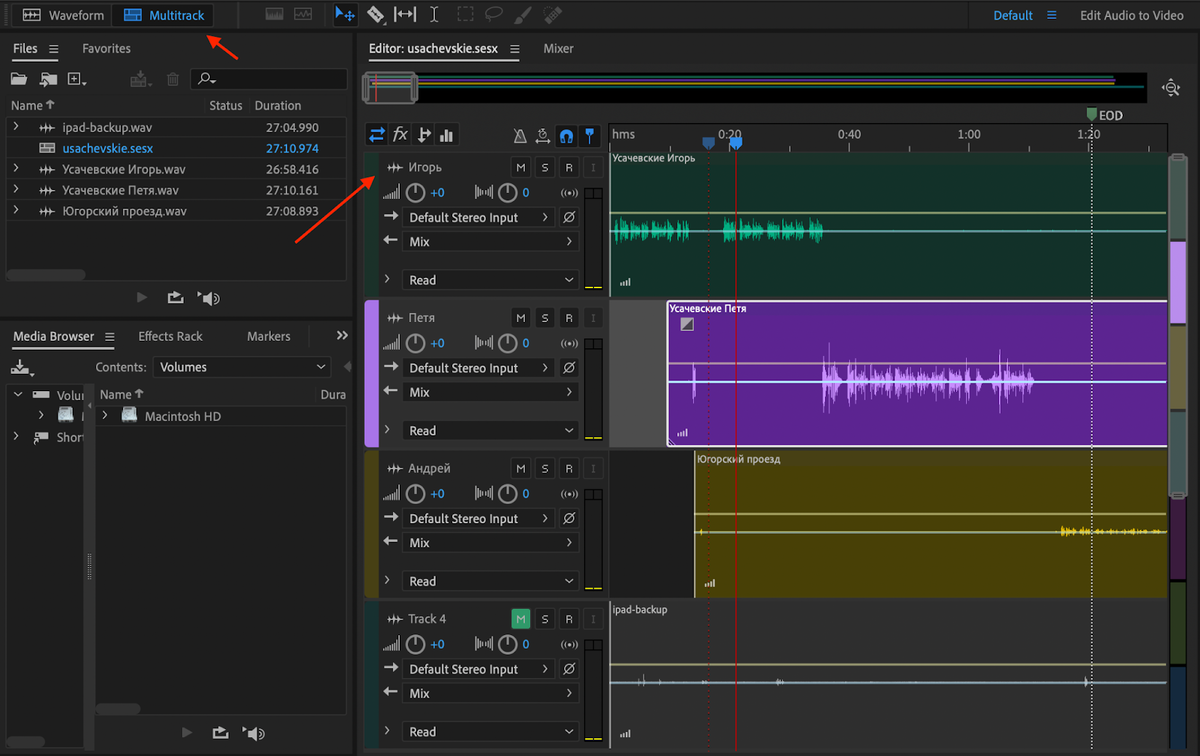Click the zoom navigator magnifier icon
Image resolution: width=1200 pixels, height=756 pixels.
[x=1171, y=89]
